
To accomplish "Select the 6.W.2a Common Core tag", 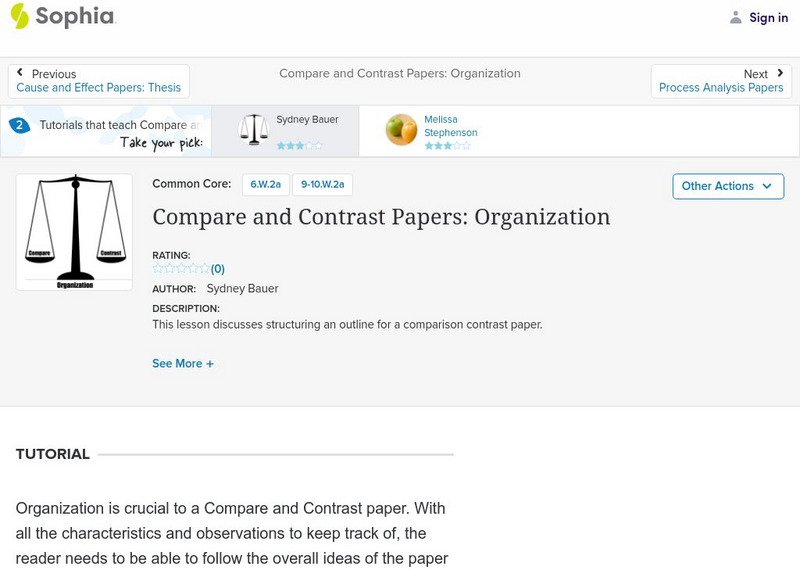I will pyautogui.click(x=266, y=185).
